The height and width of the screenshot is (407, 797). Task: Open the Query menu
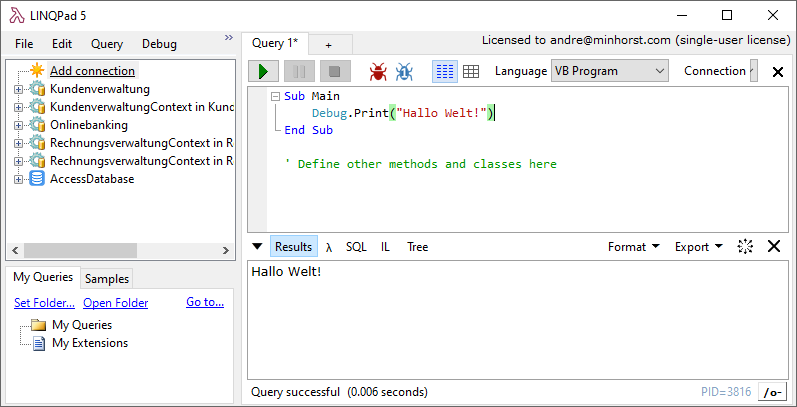point(107,44)
